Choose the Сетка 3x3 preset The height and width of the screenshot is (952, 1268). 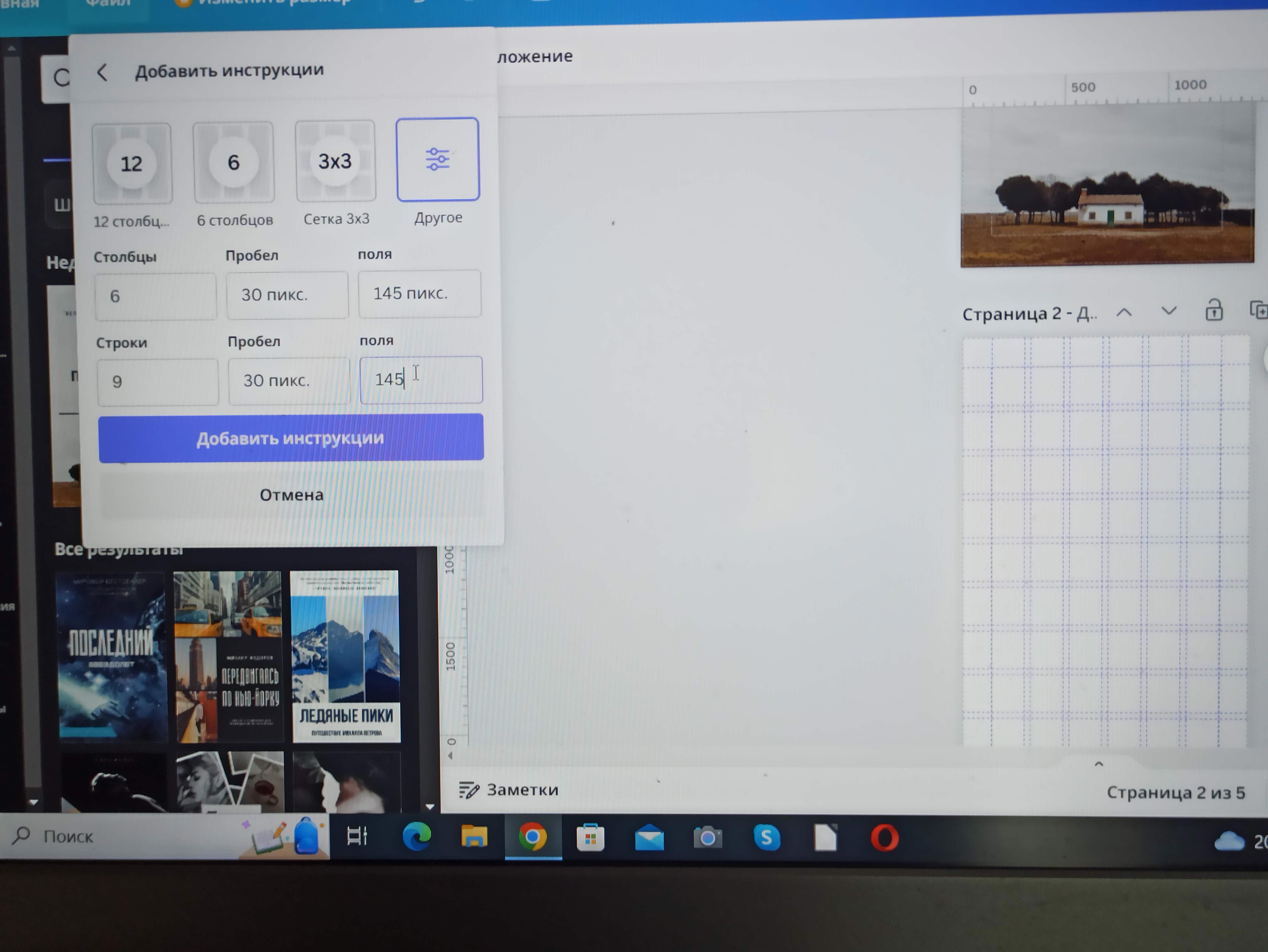tap(335, 161)
